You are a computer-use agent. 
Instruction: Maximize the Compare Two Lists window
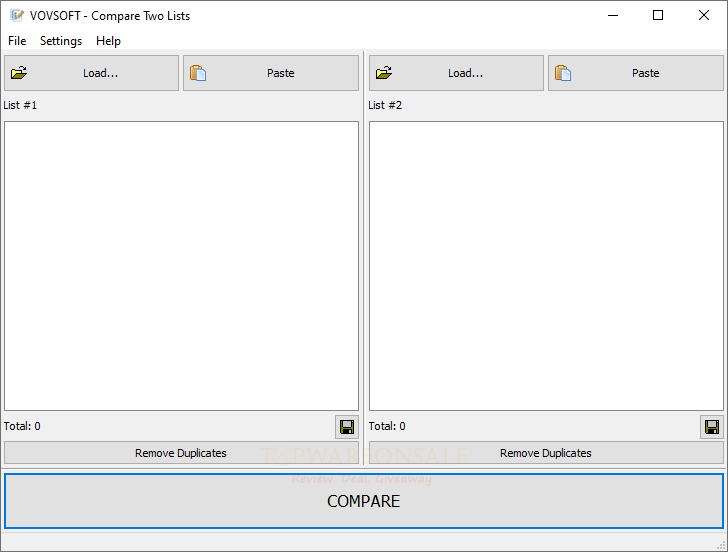(658, 15)
